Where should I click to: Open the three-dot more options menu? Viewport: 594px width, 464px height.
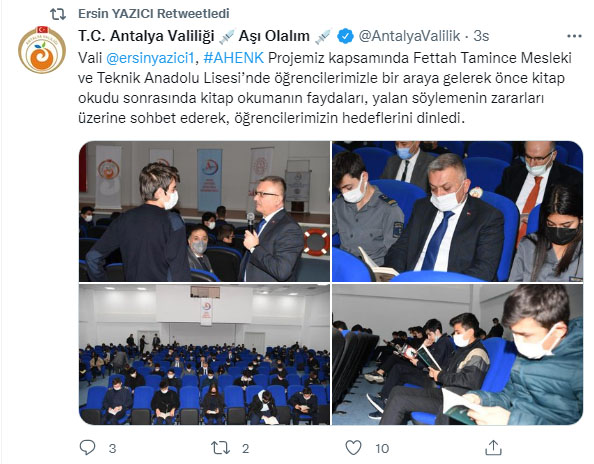click(574, 36)
